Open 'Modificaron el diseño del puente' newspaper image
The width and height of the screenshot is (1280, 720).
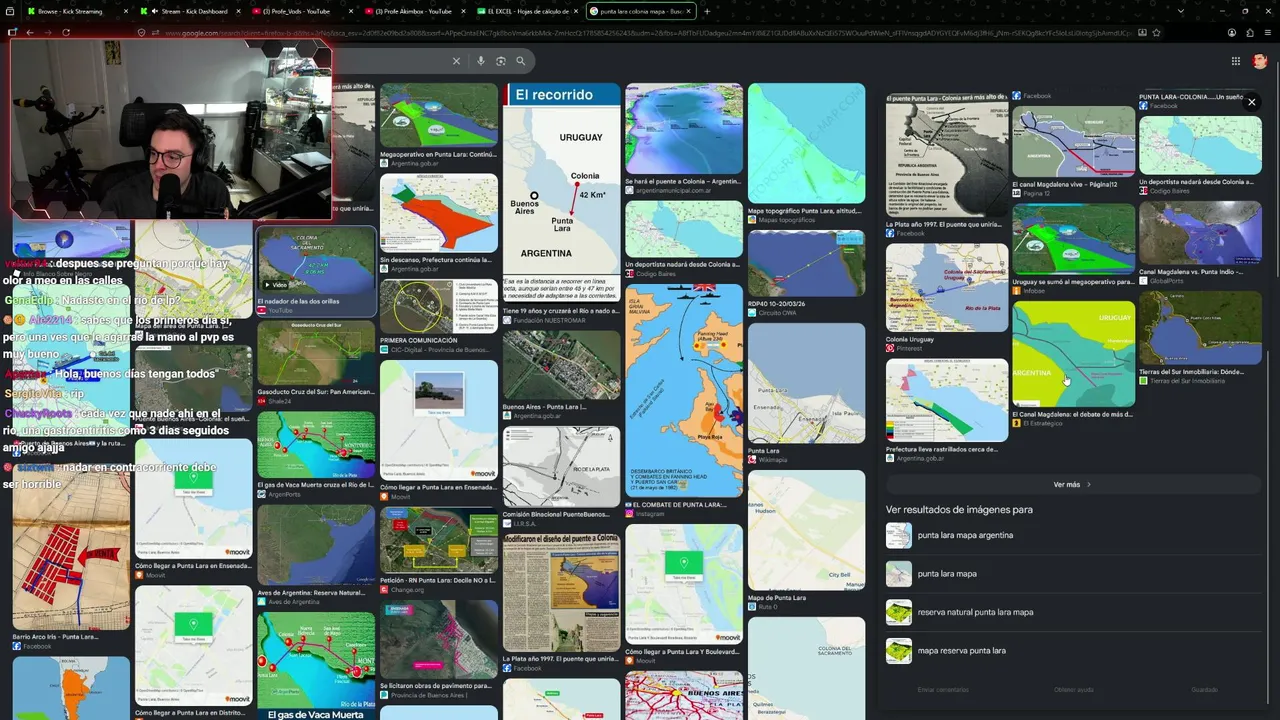point(561,592)
